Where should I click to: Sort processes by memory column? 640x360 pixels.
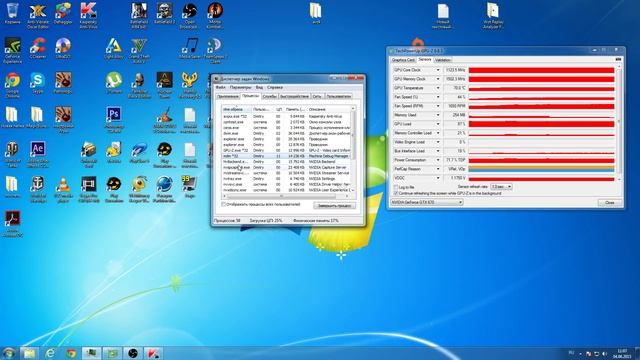295,109
